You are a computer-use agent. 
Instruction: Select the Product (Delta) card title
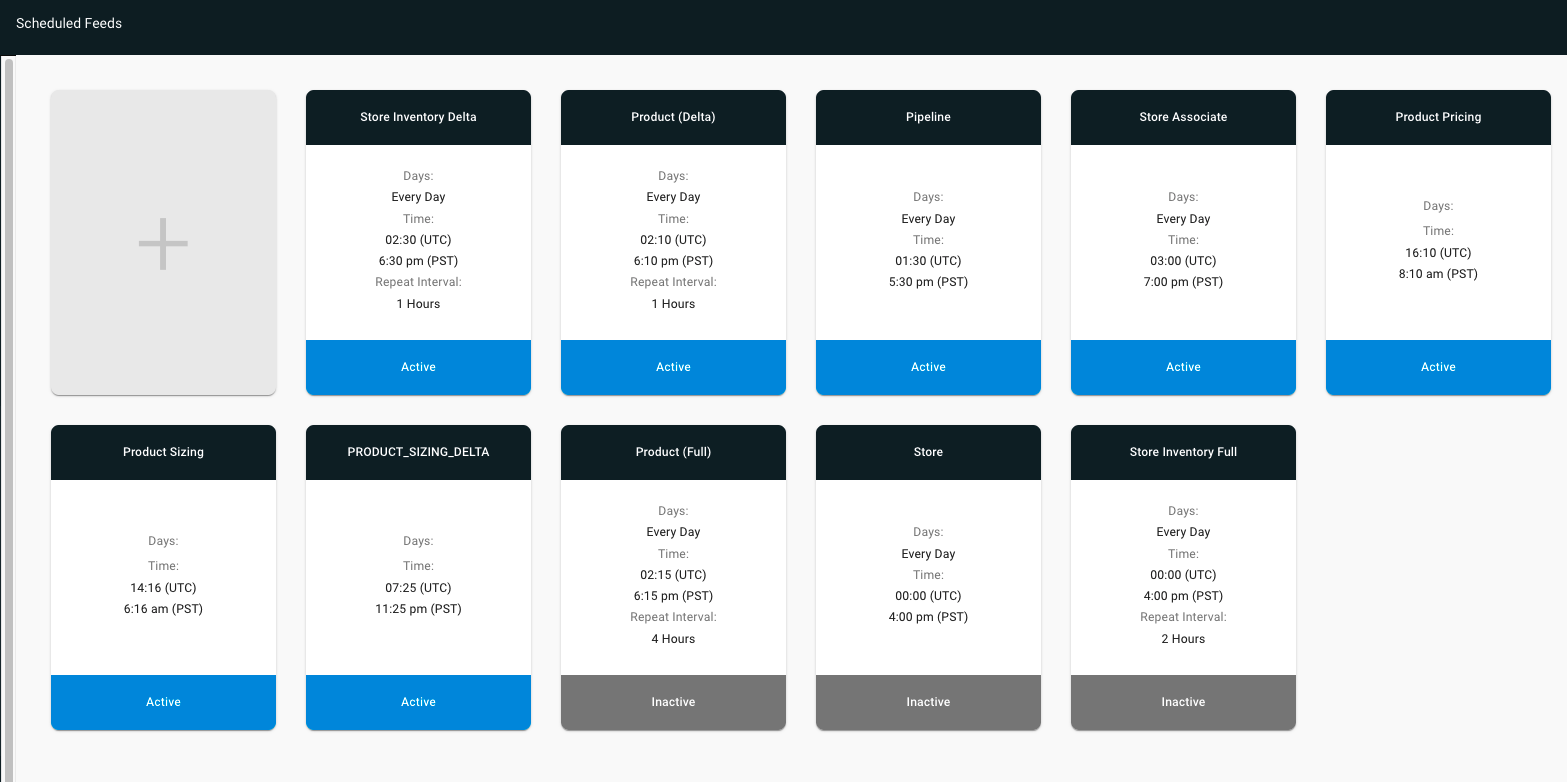click(673, 117)
